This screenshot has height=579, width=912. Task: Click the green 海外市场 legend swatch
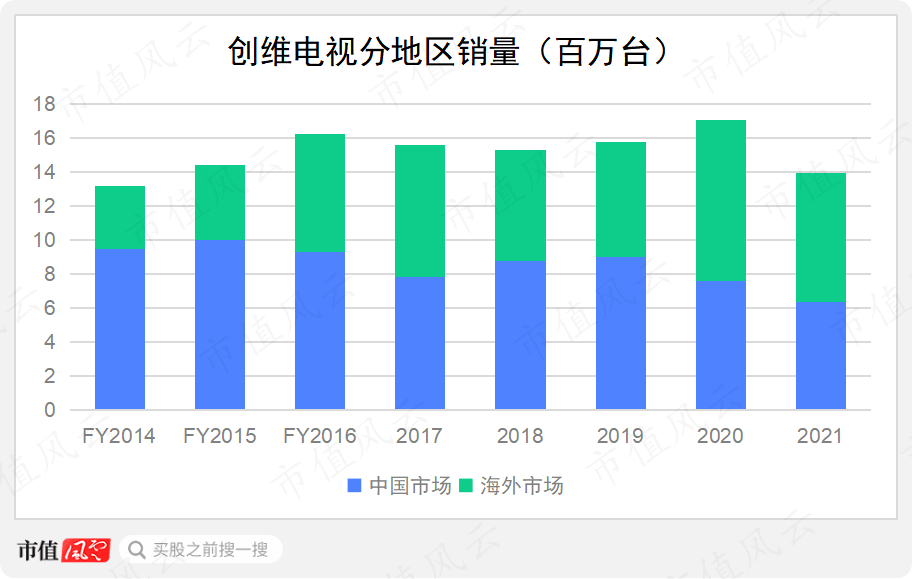[x=467, y=486]
